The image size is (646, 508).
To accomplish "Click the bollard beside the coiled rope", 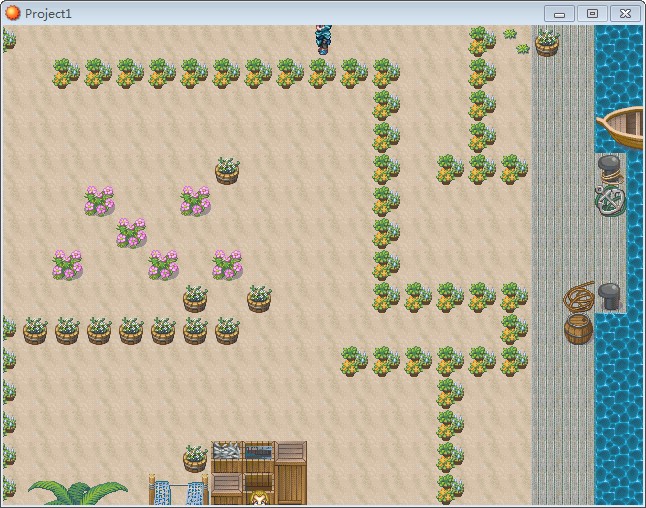I will 609,296.
